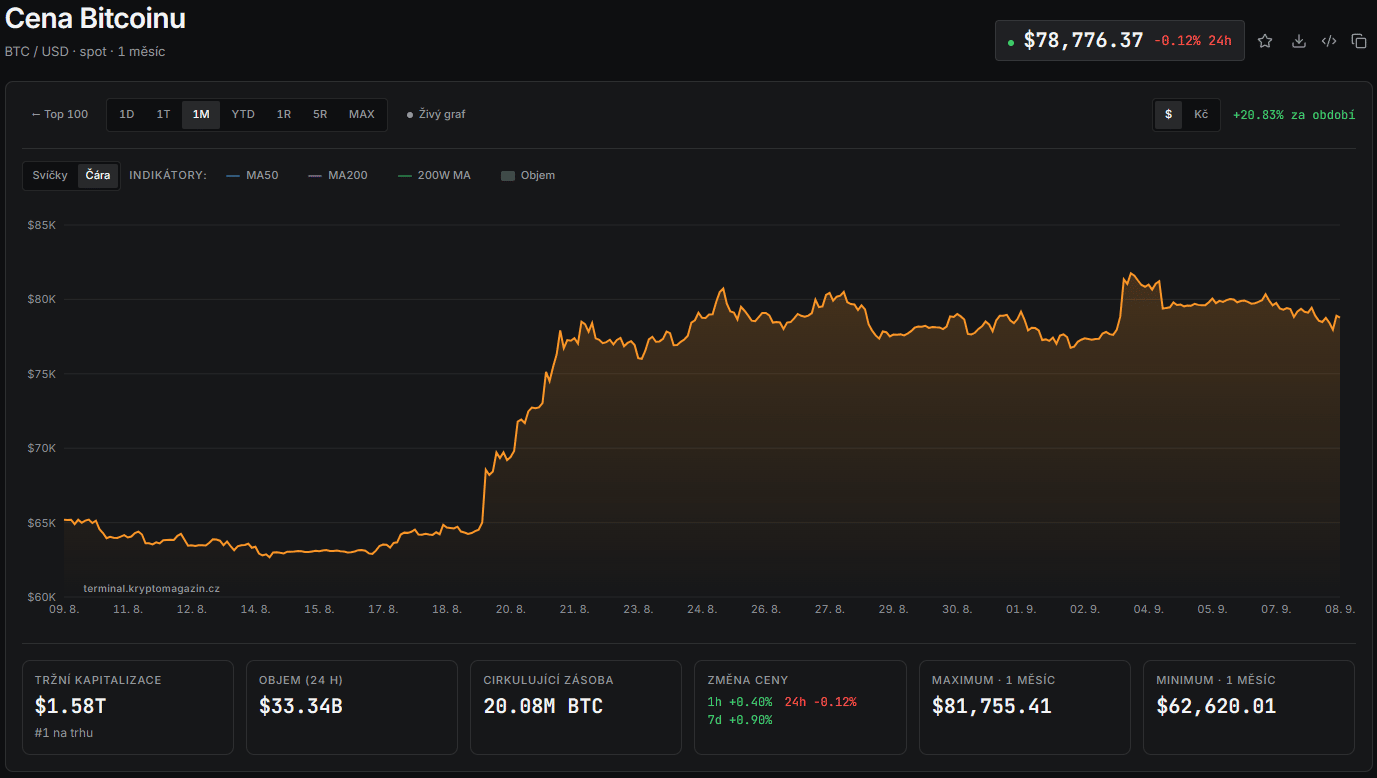
Task: Switch currency to dollars ($)
Action: (1168, 114)
